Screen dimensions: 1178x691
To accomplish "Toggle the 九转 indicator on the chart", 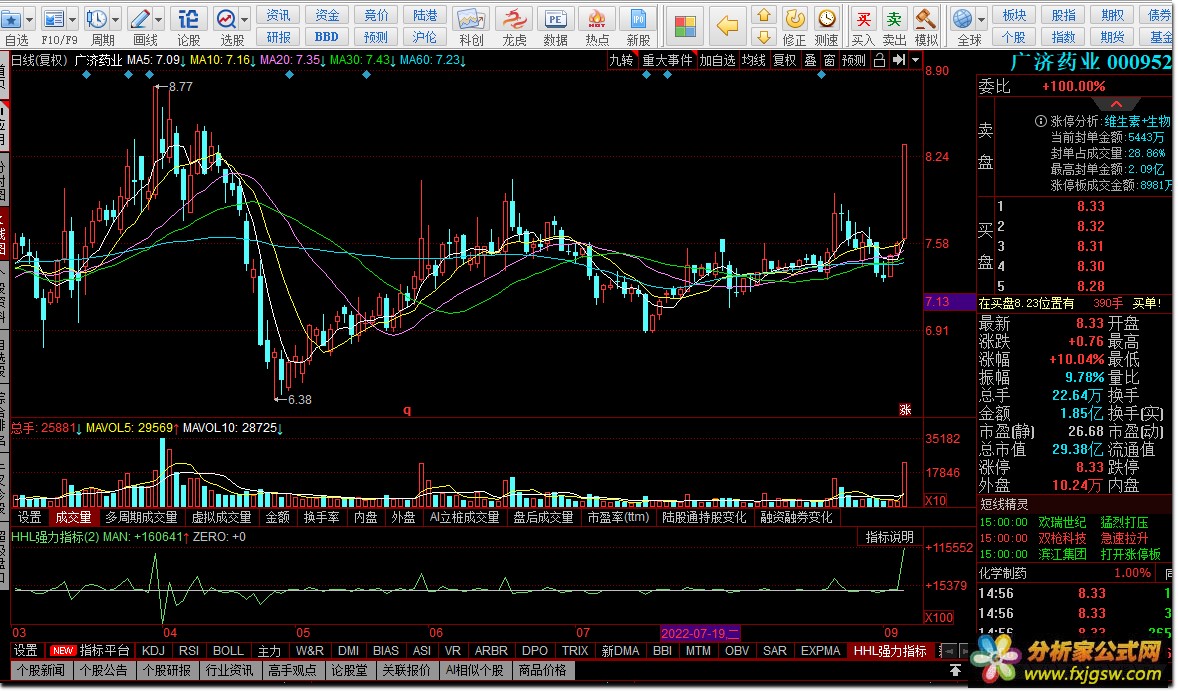I will pyautogui.click(x=621, y=60).
